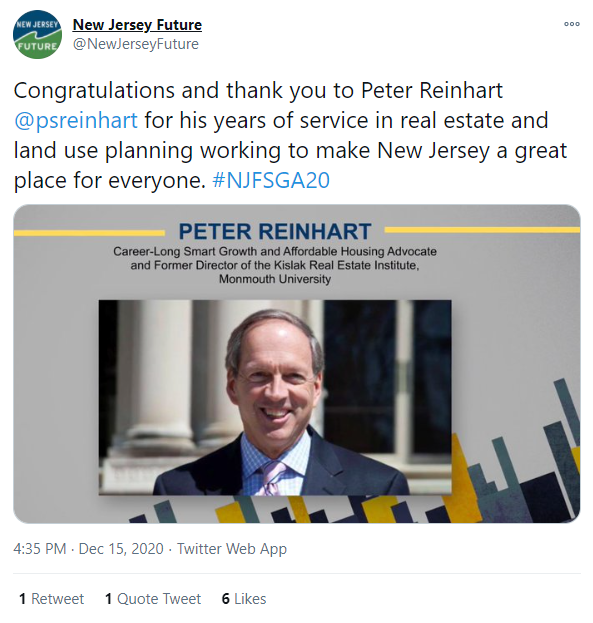This screenshot has height=623, width=593.
Task: Open the Twitter Web App source link
Action: [232, 549]
